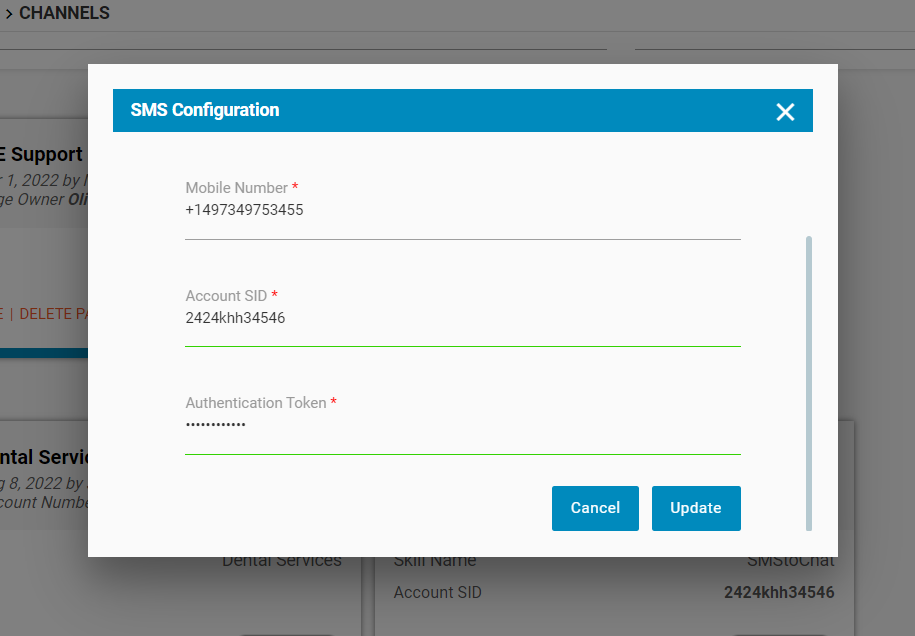The image size is (915, 636).
Task: Click the breadcrumb chevron before CHANNELS
Action: pos(8,15)
